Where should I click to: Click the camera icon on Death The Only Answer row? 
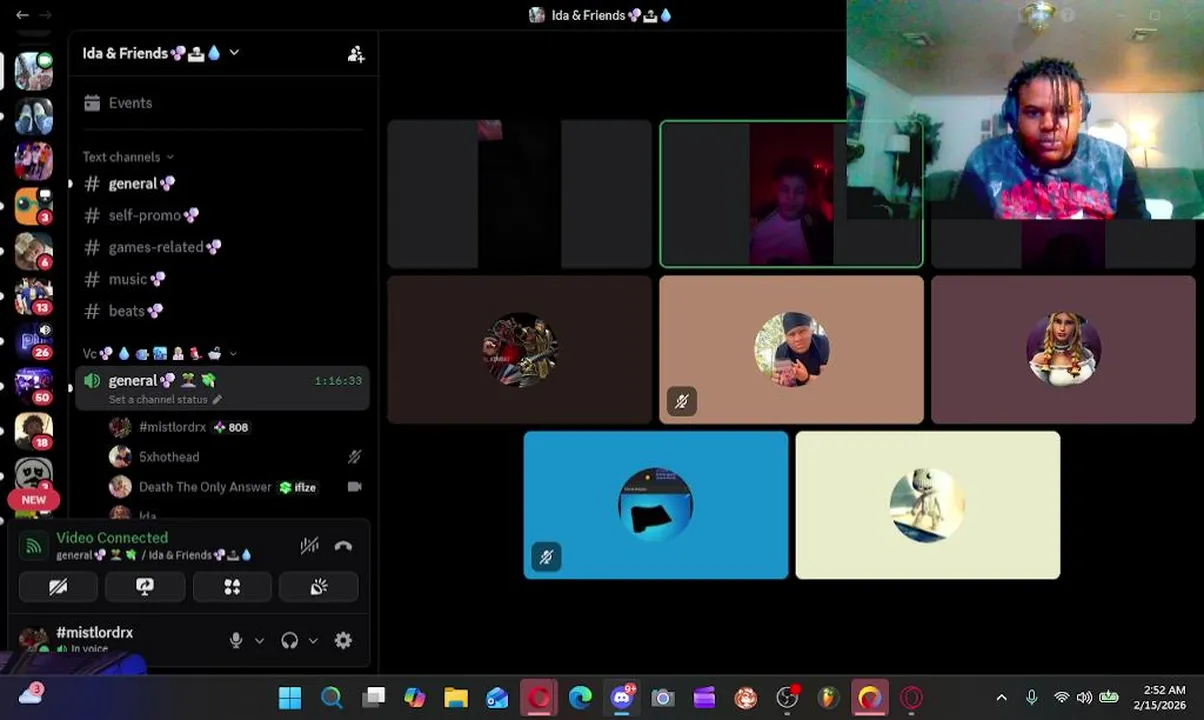(354, 487)
